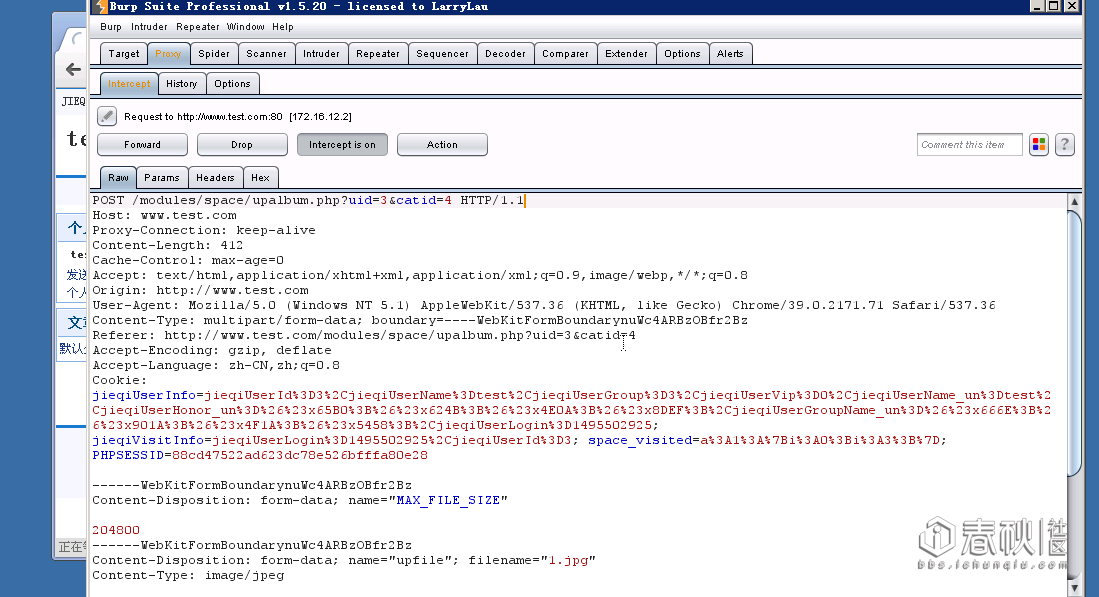Switch to the Headers view tab
This screenshot has height=597, width=1099.
[x=215, y=177]
